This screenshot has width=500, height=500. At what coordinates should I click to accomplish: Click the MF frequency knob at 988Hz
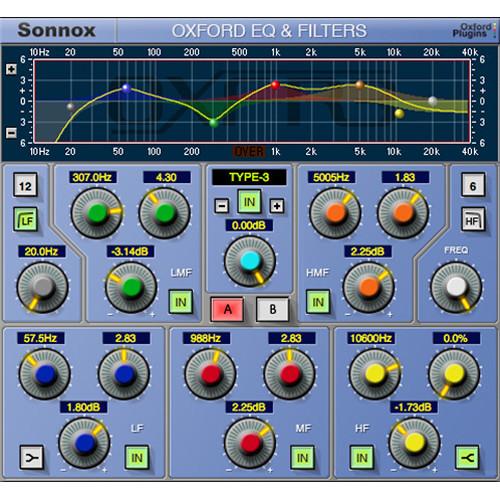click(210, 374)
